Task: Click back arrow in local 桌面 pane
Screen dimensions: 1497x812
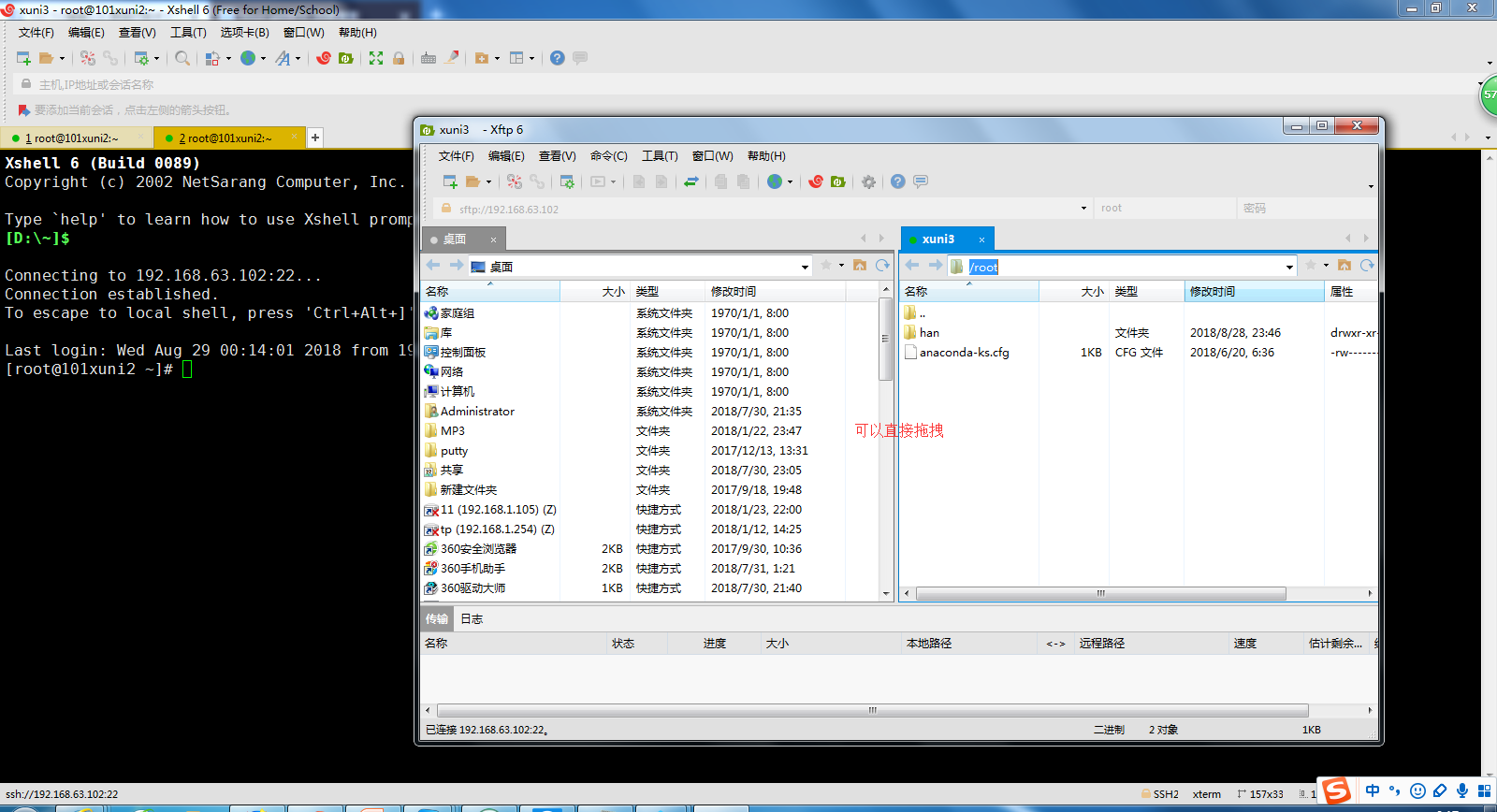Action: click(x=433, y=266)
